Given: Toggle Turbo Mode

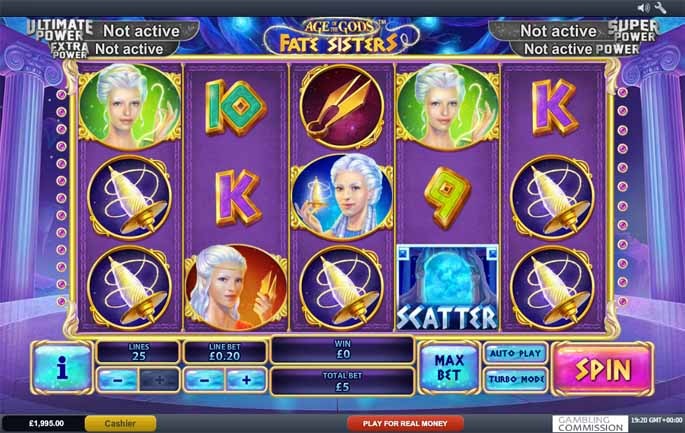Looking at the screenshot, I should [515, 379].
